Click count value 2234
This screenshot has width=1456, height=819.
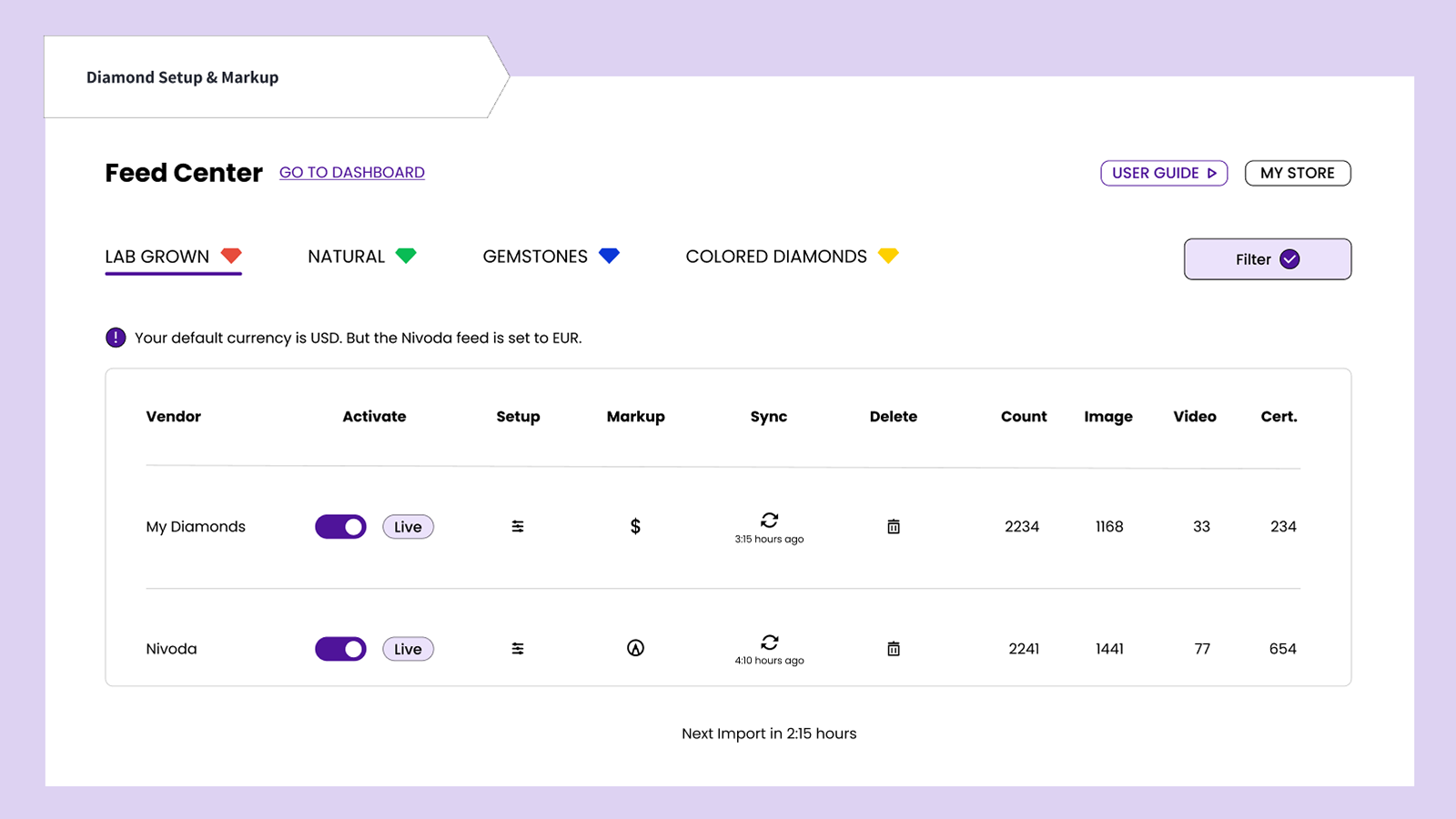tap(1022, 527)
